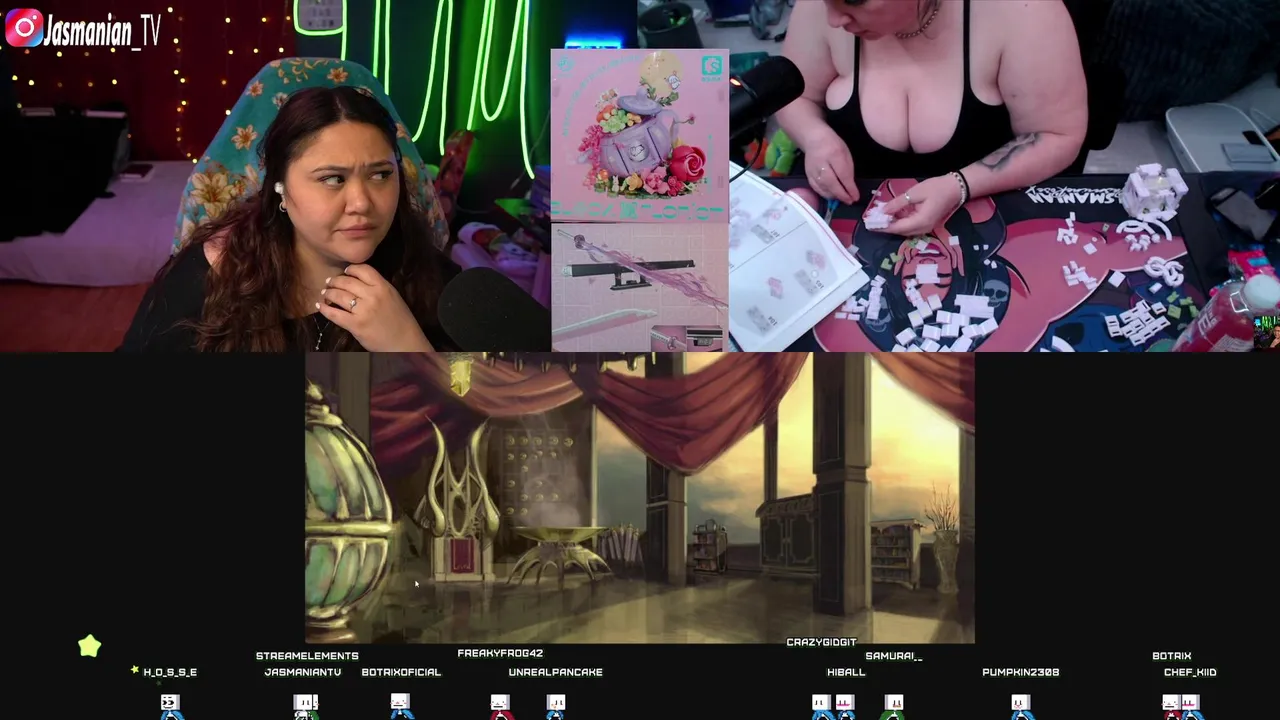The height and width of the screenshot is (720, 1280).
Task: Click the H_O_S_S_E viewer name
Action: [170, 672]
